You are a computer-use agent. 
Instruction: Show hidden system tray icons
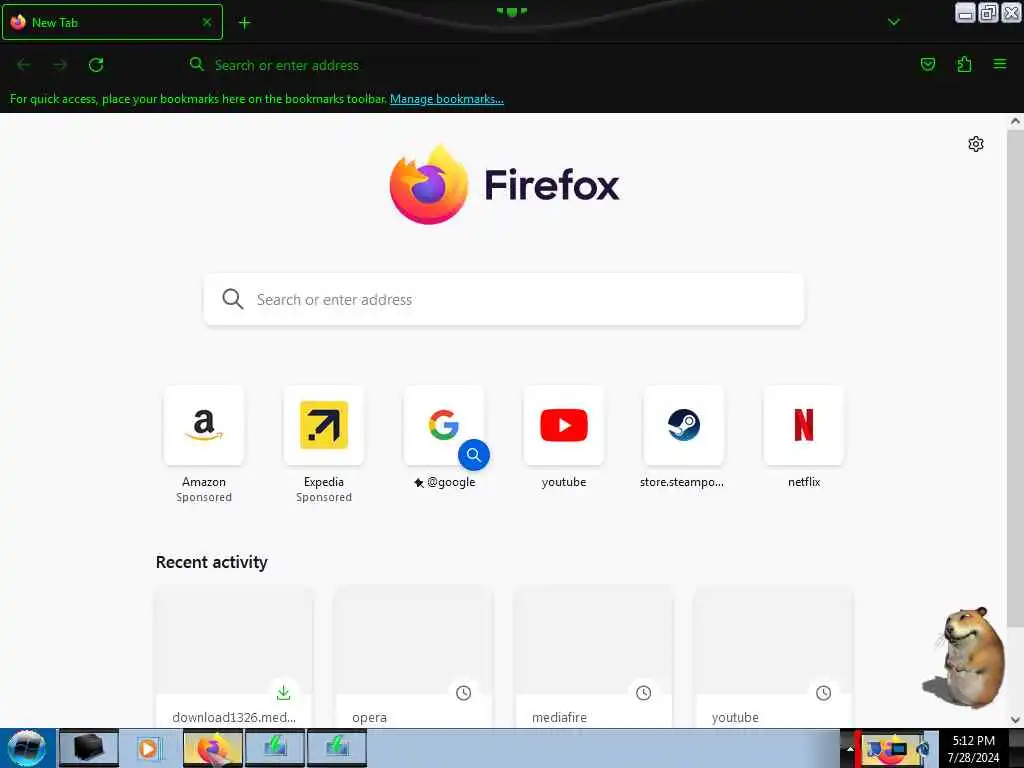[x=850, y=749]
